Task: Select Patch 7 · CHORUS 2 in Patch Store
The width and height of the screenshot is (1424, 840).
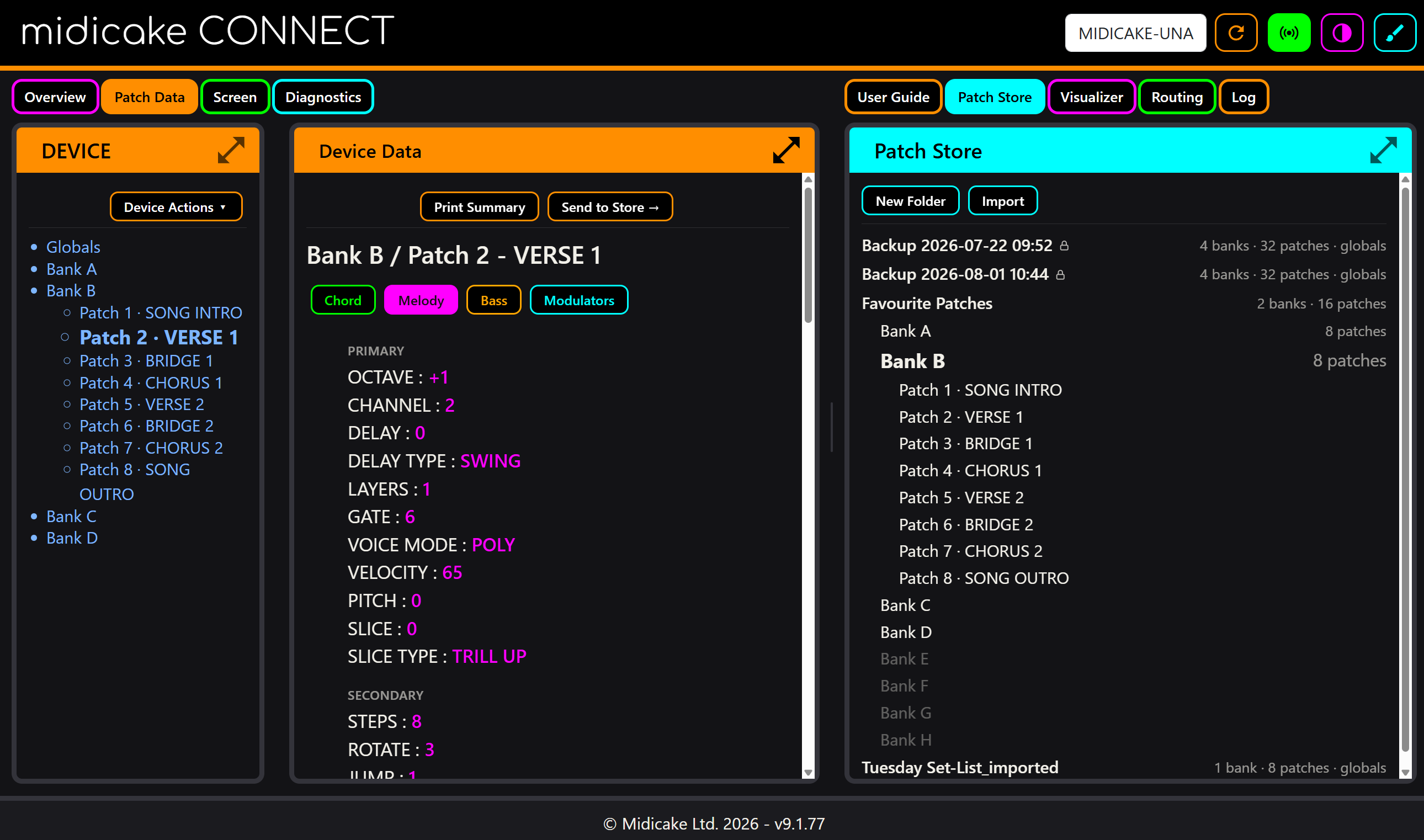Action: click(x=971, y=551)
